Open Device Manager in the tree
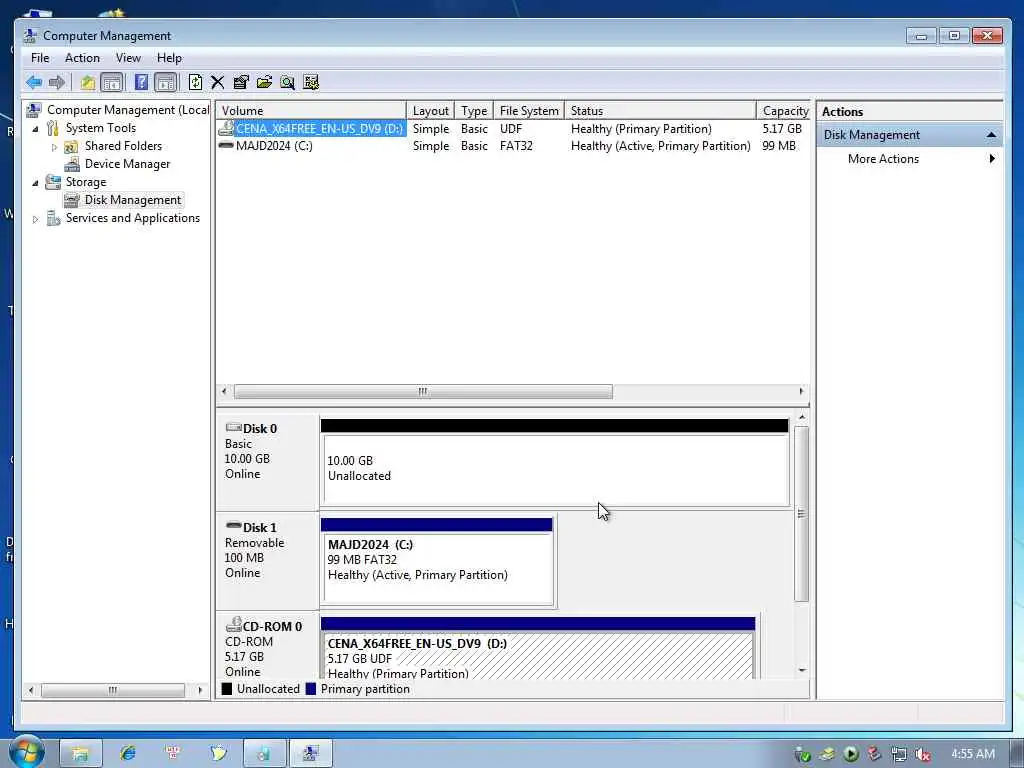The width and height of the screenshot is (1024, 768). [x=127, y=164]
